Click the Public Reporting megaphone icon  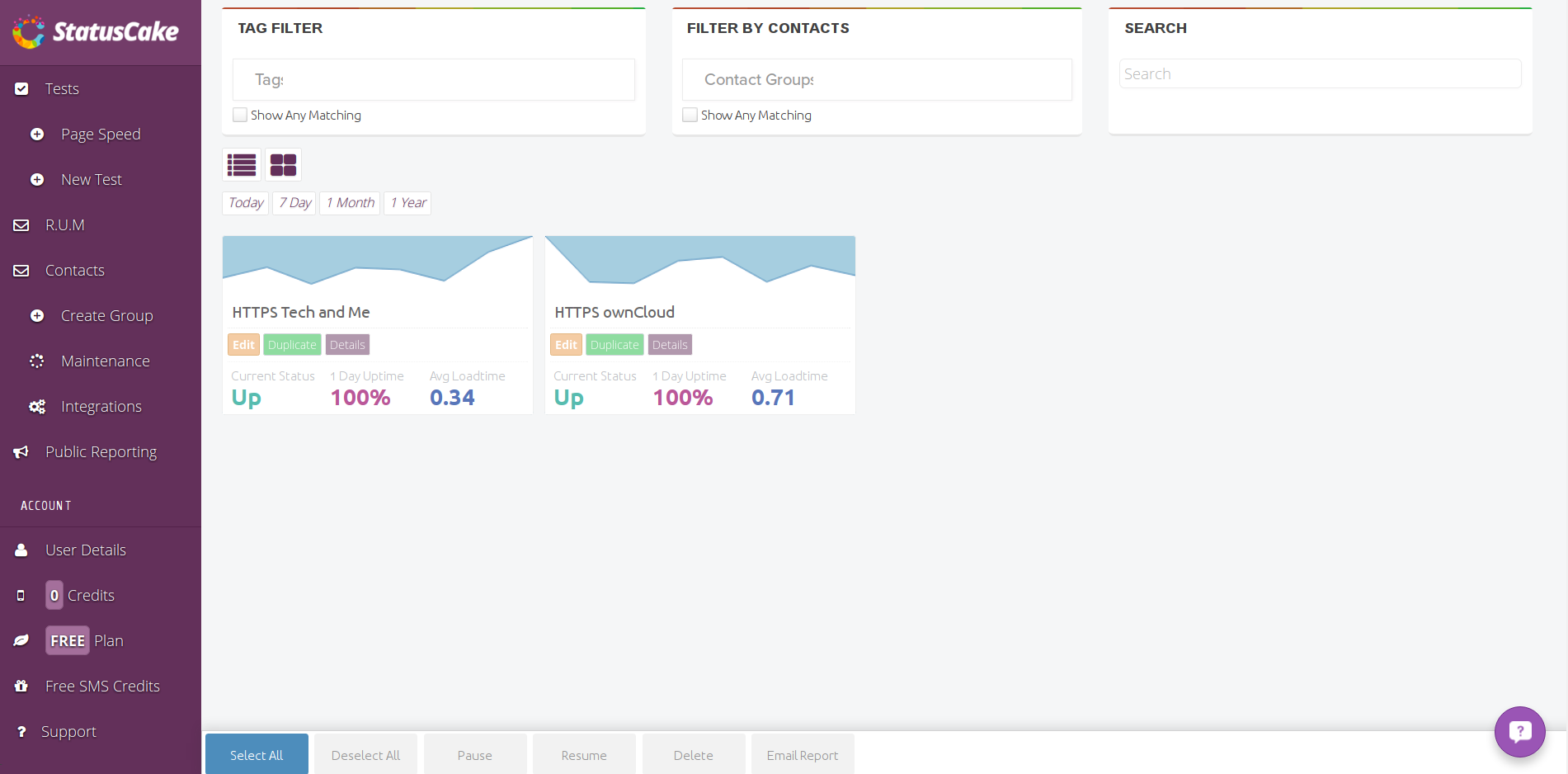coord(21,451)
